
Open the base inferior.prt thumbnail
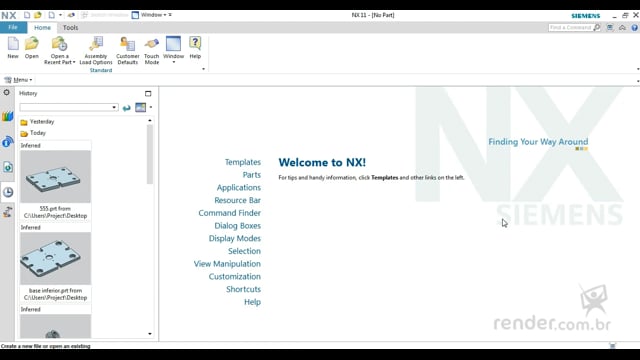[56, 258]
